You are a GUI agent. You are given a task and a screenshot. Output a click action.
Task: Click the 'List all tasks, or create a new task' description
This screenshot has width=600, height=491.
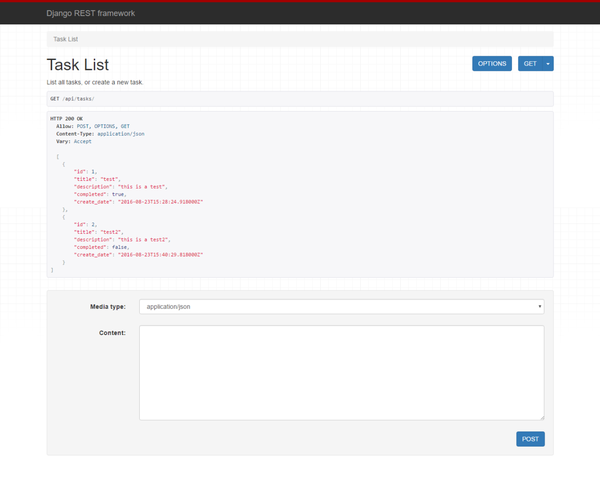tap(95, 82)
